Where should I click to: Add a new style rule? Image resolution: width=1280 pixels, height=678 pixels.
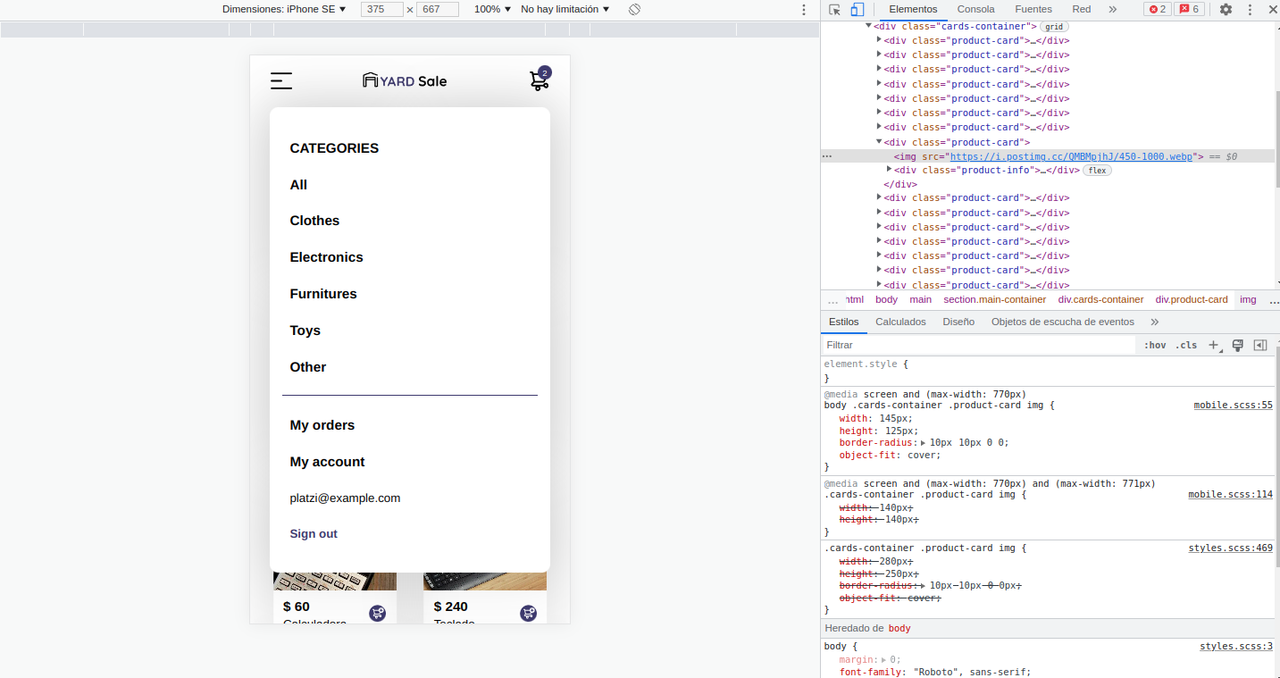pos(1213,345)
